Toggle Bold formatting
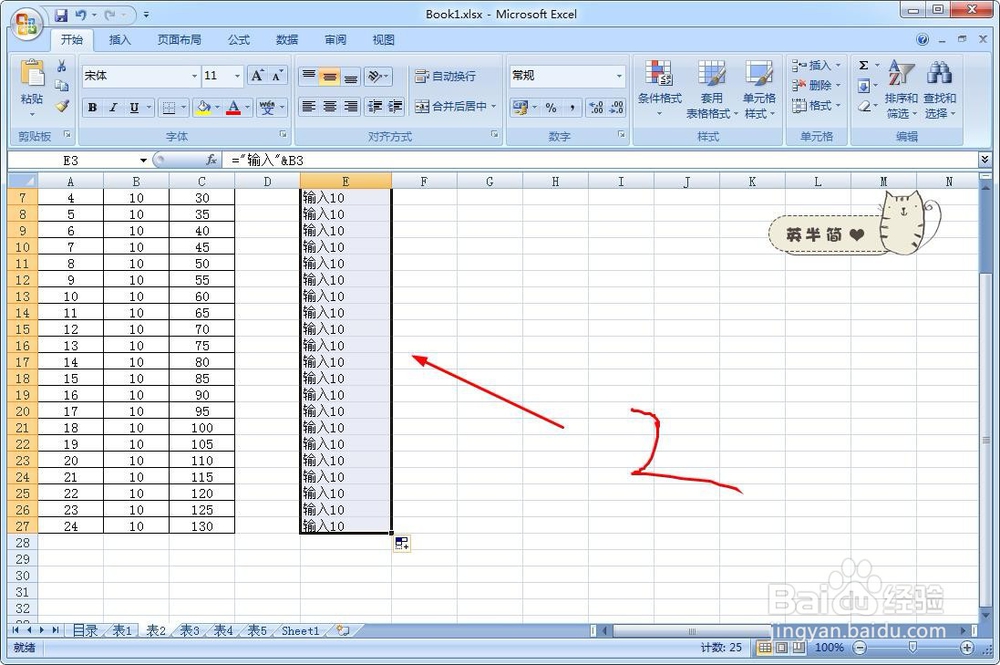Image resolution: width=1000 pixels, height=665 pixels. pyautogui.click(x=92, y=107)
